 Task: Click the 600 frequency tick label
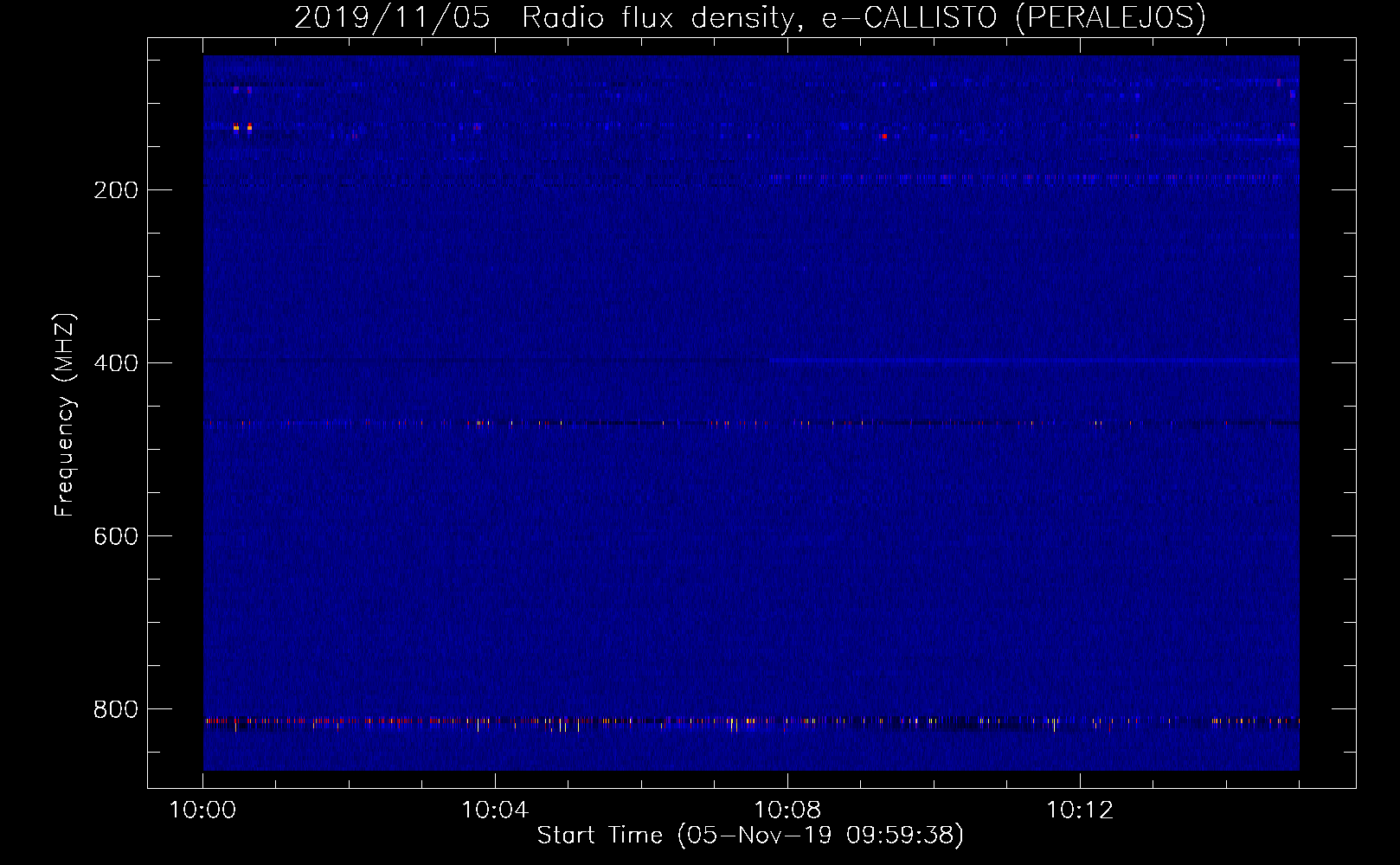pos(116,536)
